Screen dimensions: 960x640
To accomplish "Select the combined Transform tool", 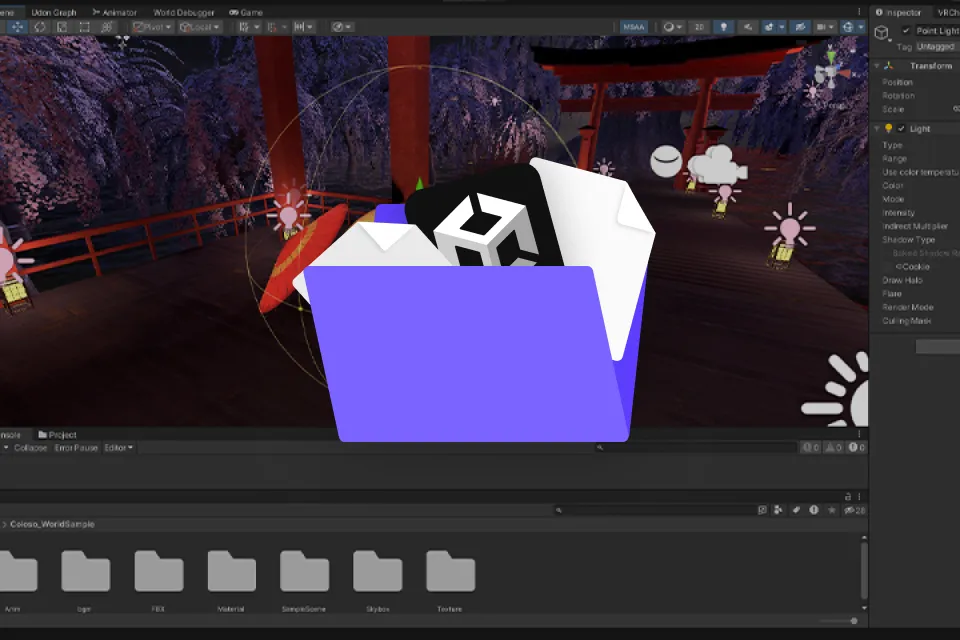I will (107, 27).
